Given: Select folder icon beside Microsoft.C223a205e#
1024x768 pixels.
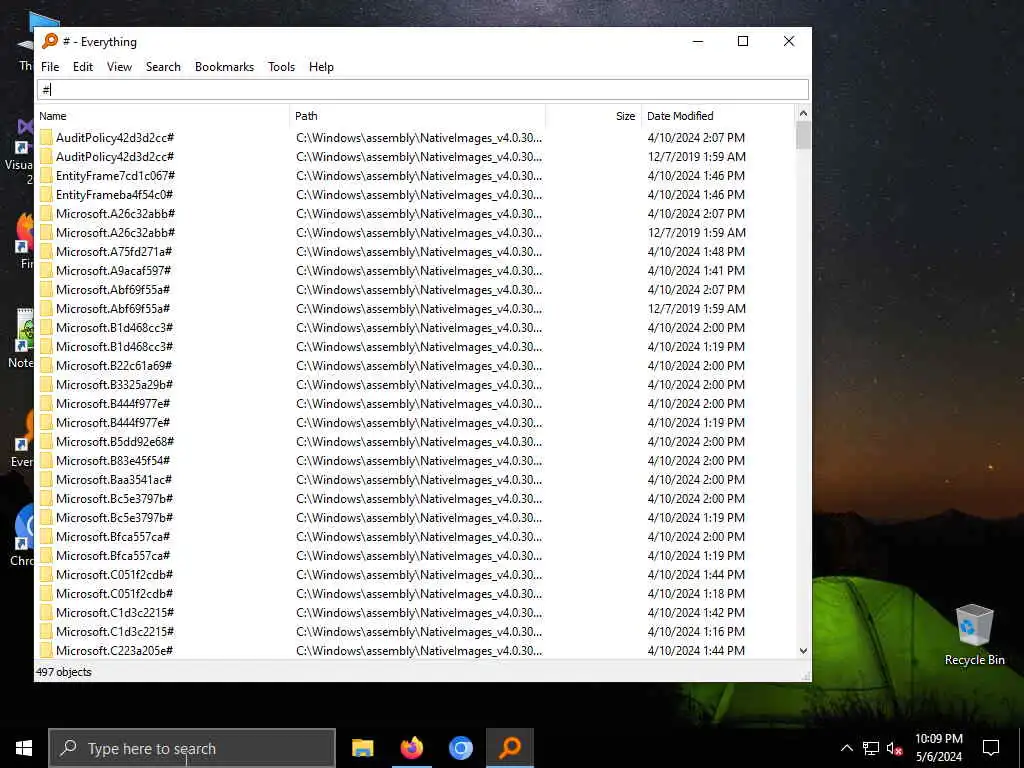Looking at the screenshot, I should point(46,650).
